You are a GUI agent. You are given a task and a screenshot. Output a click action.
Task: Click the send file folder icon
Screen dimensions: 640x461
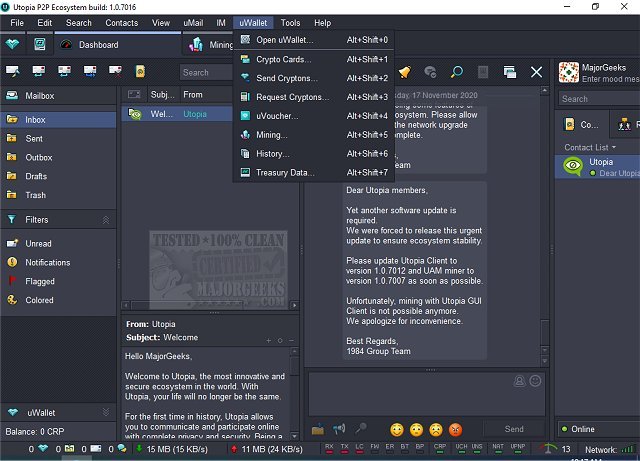click(x=318, y=430)
